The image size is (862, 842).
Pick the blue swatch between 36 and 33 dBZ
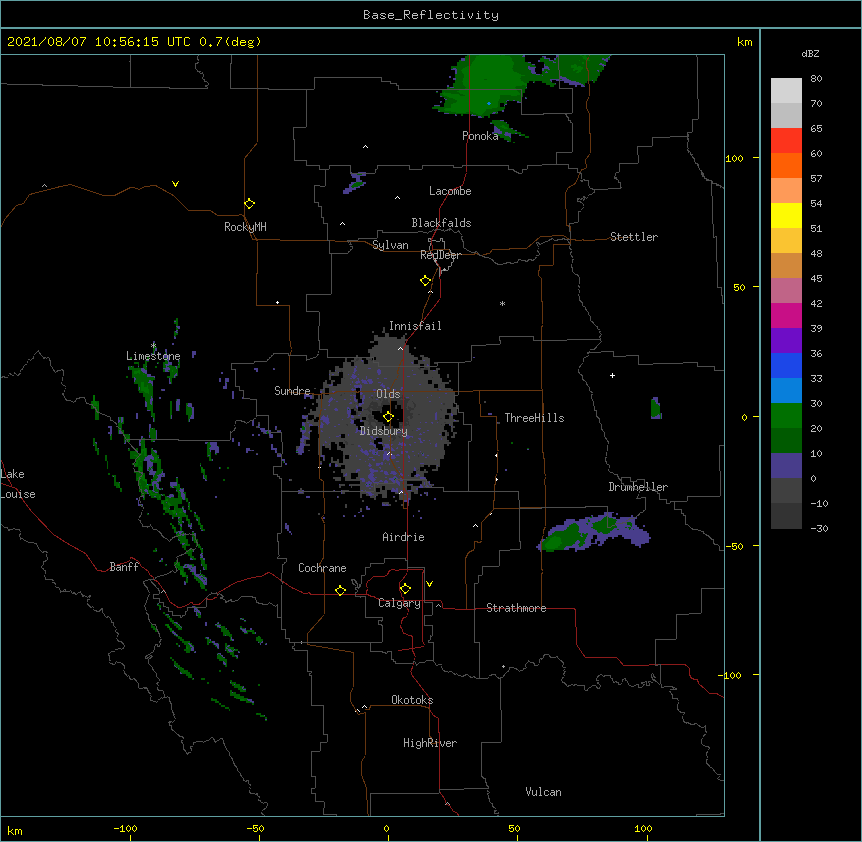coord(786,366)
